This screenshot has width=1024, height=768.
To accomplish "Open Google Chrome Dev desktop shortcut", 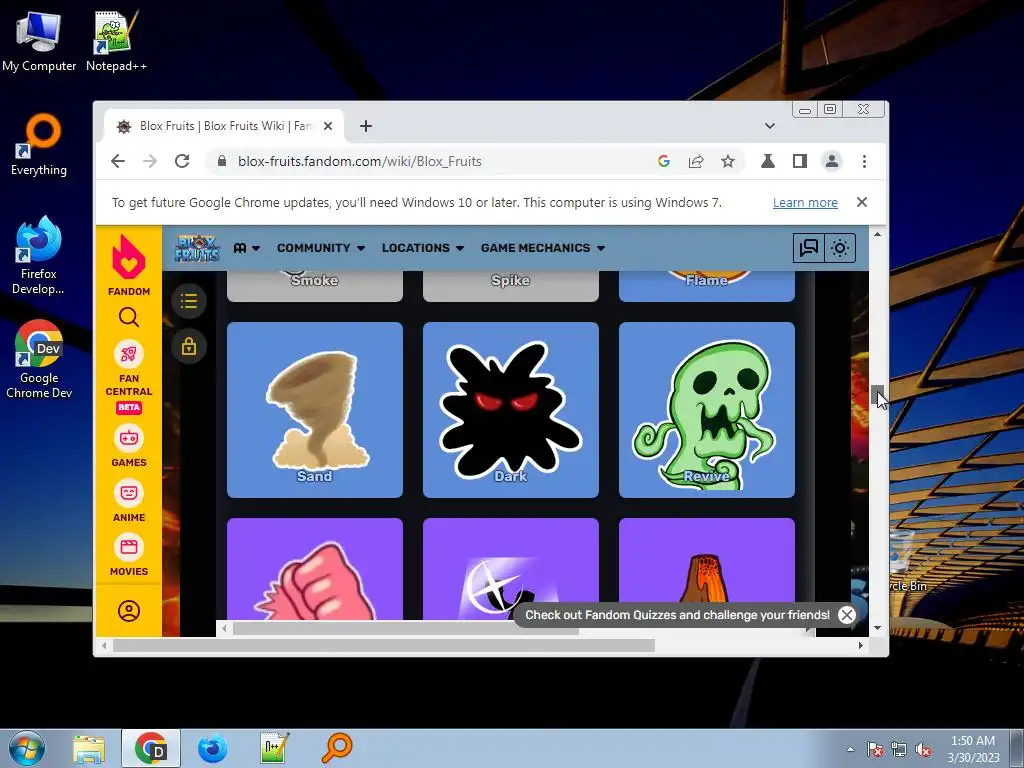I will pyautogui.click(x=39, y=359).
